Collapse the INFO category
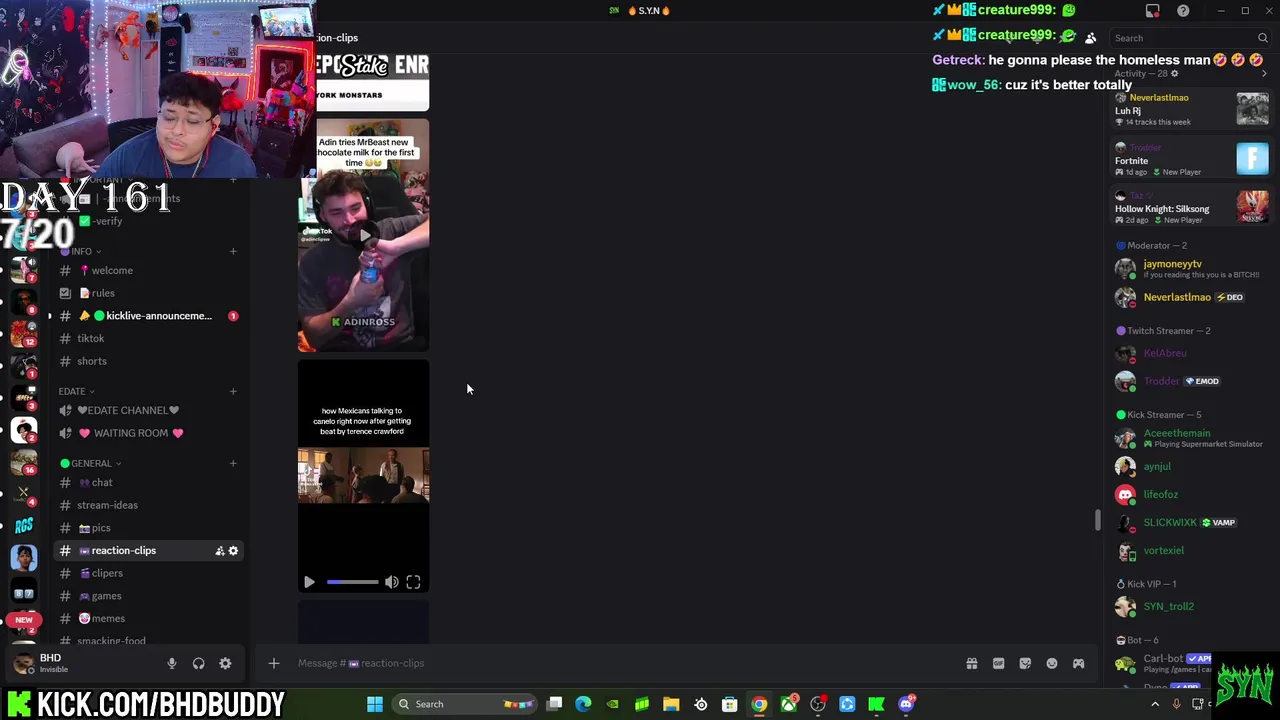Screen dimensions: 1280x720 81,251
